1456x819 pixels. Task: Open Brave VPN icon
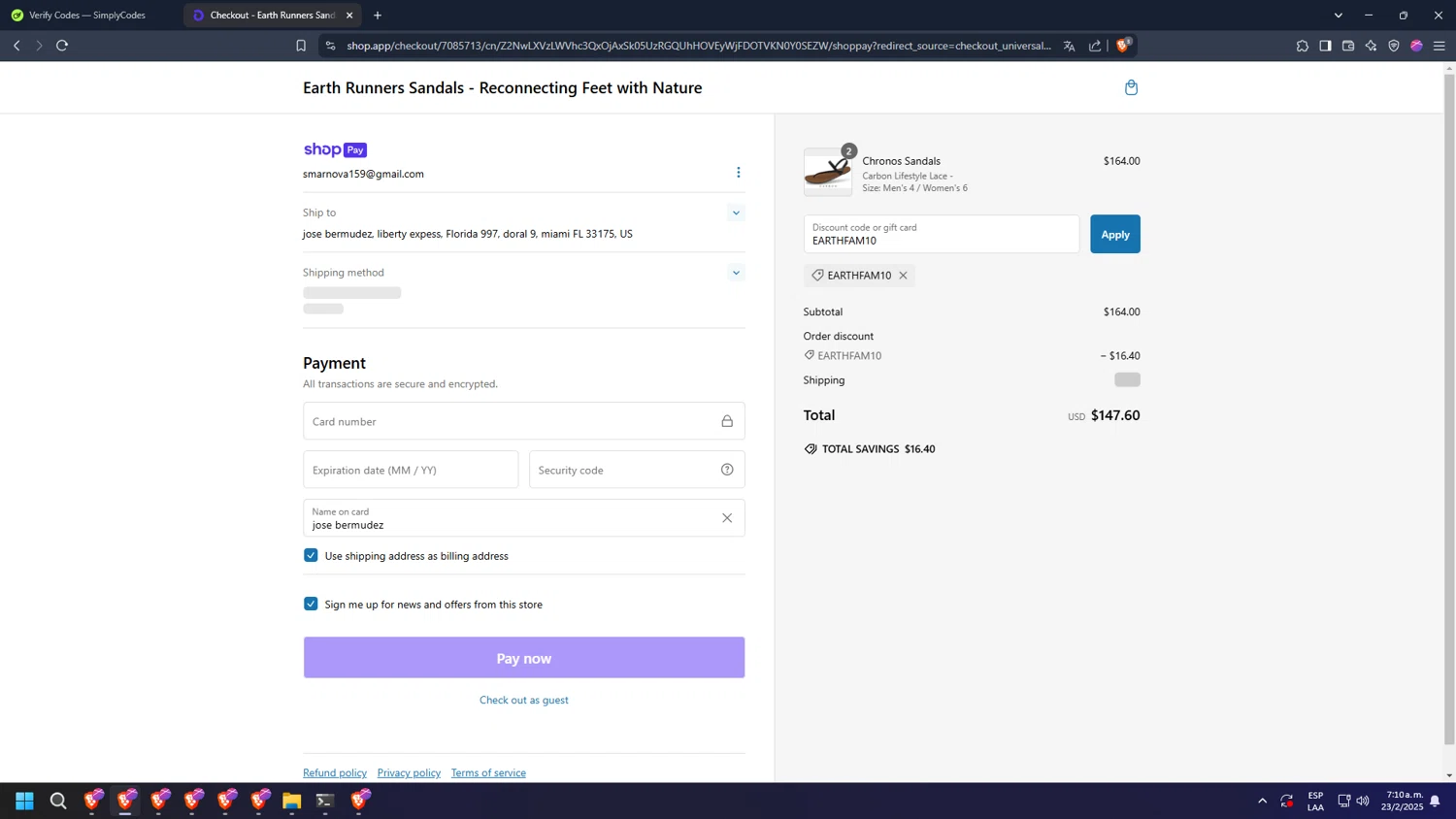click(x=1394, y=46)
